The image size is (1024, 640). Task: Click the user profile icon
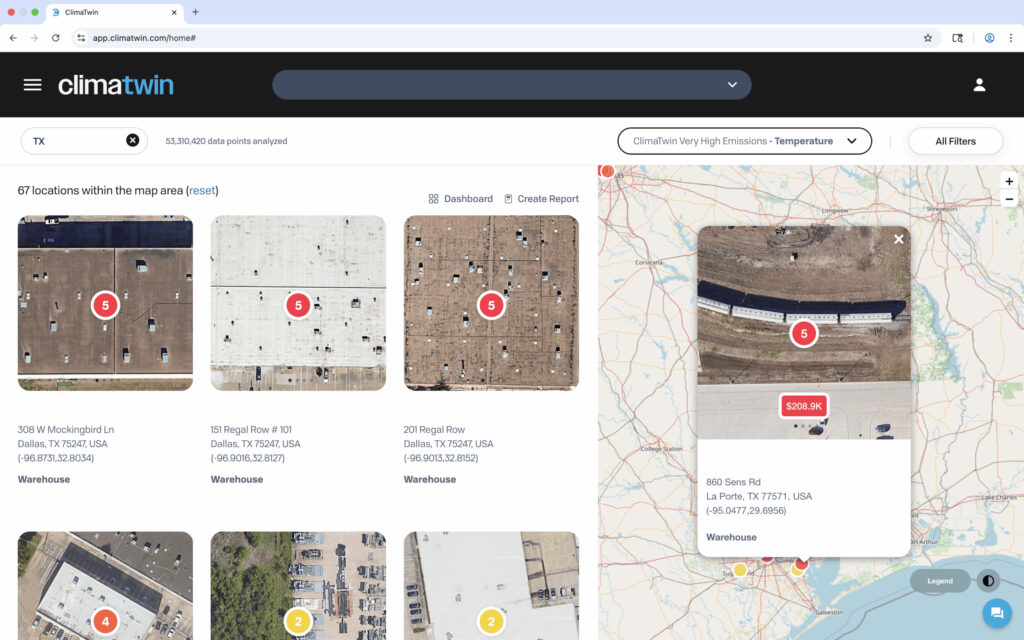979,84
